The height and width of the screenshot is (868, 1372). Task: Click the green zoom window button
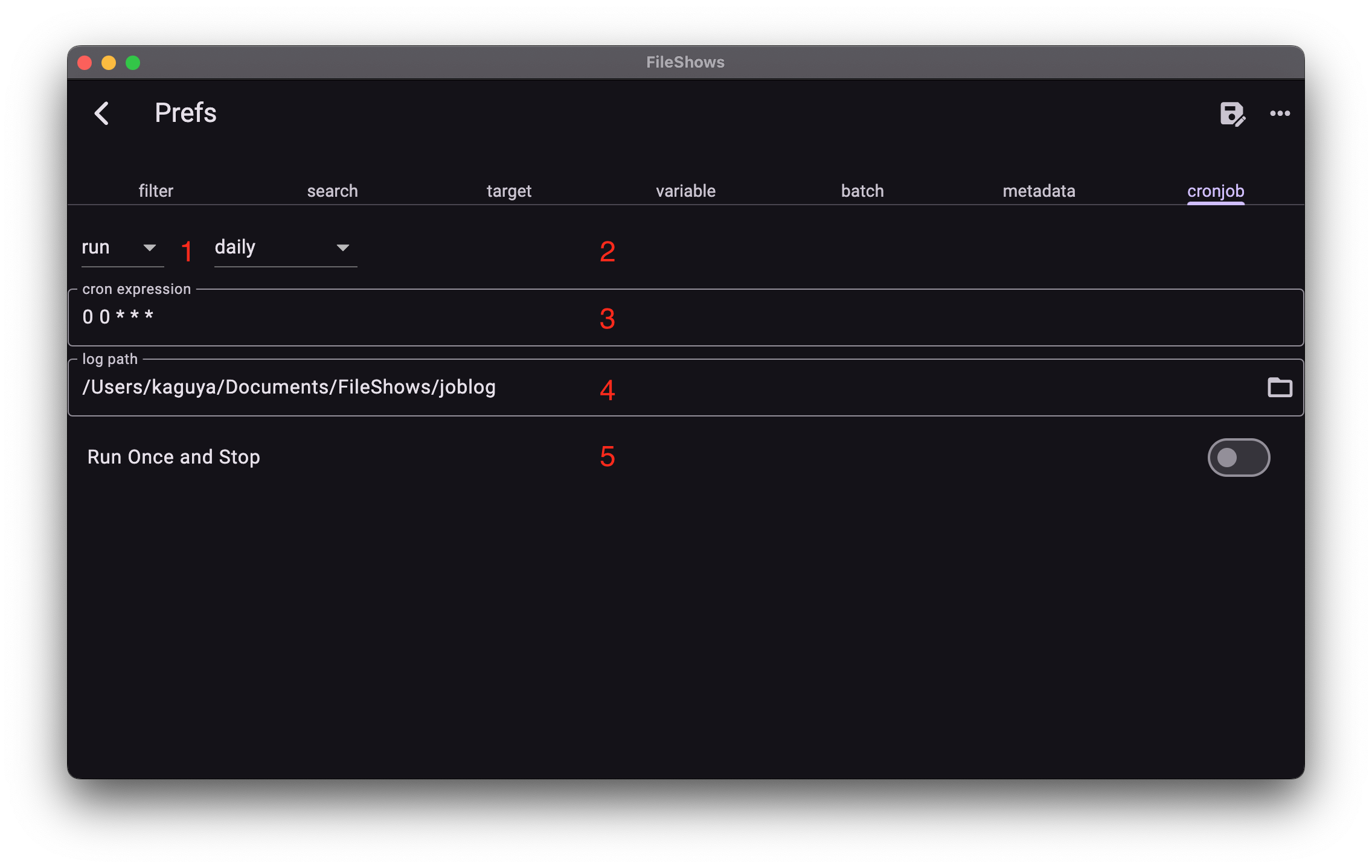(132, 62)
